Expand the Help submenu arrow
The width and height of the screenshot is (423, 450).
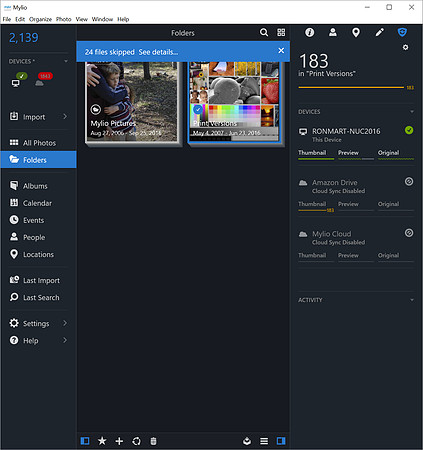click(65, 340)
